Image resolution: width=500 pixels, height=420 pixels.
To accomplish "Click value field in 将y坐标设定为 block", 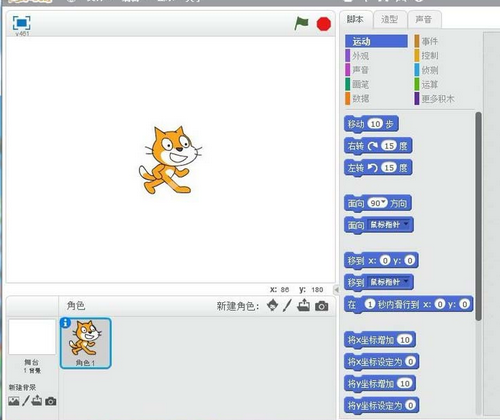I will pos(411,405).
